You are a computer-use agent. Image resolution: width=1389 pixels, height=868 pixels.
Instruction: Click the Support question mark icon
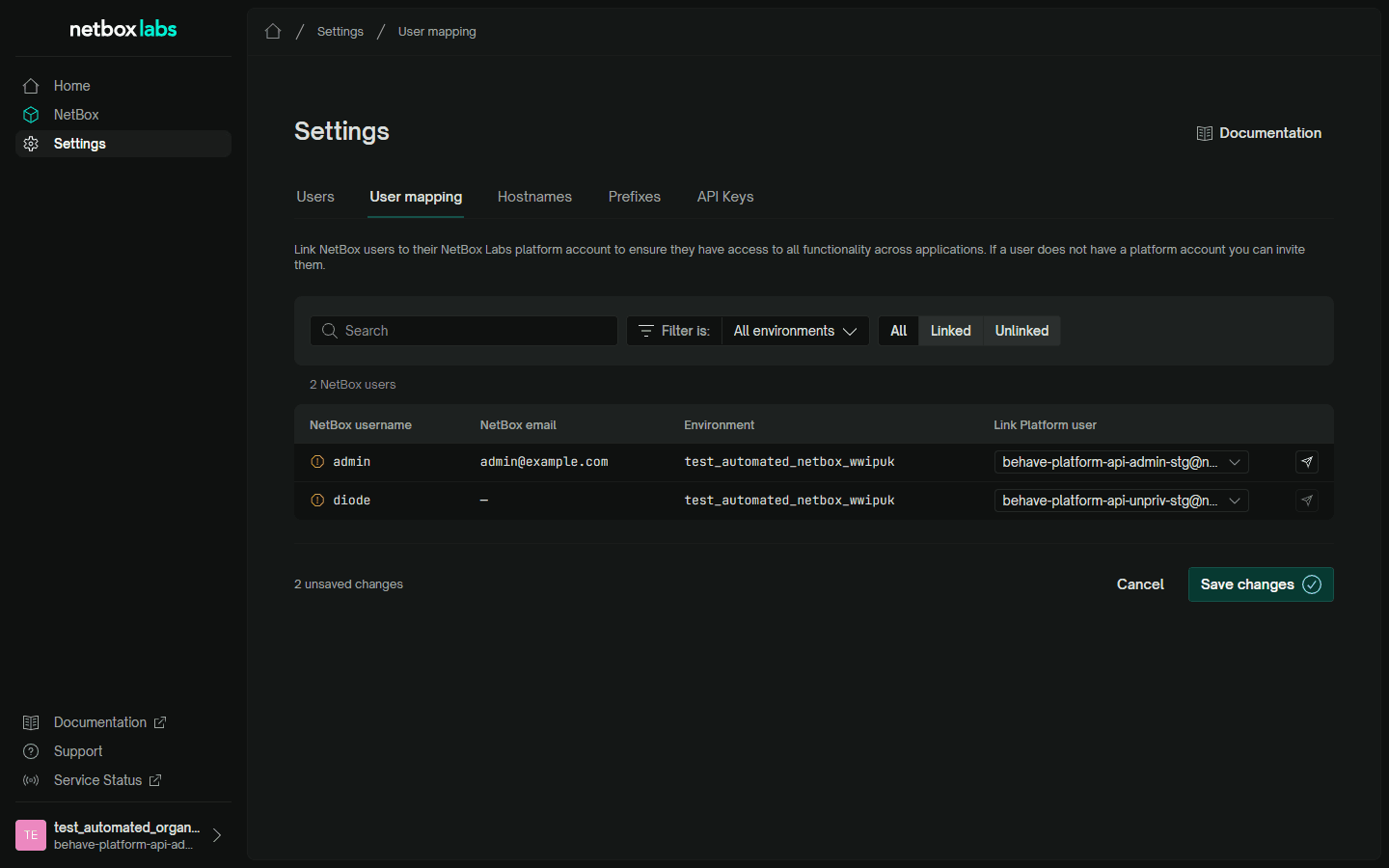(31, 751)
